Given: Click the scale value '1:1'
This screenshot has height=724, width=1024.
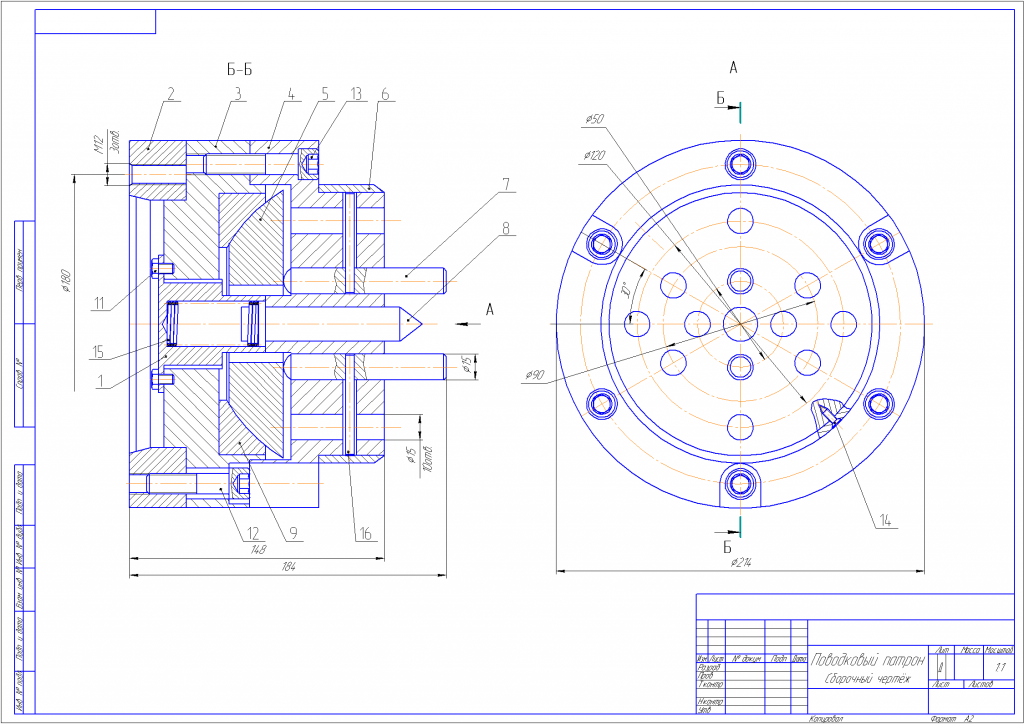Looking at the screenshot, I should (x=1000, y=668).
